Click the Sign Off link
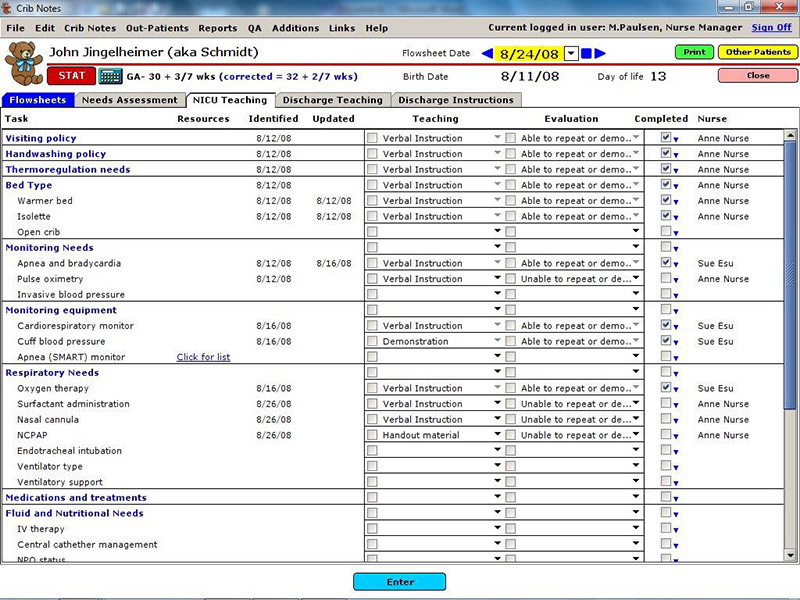Screen dimensions: 800x600 point(771,28)
